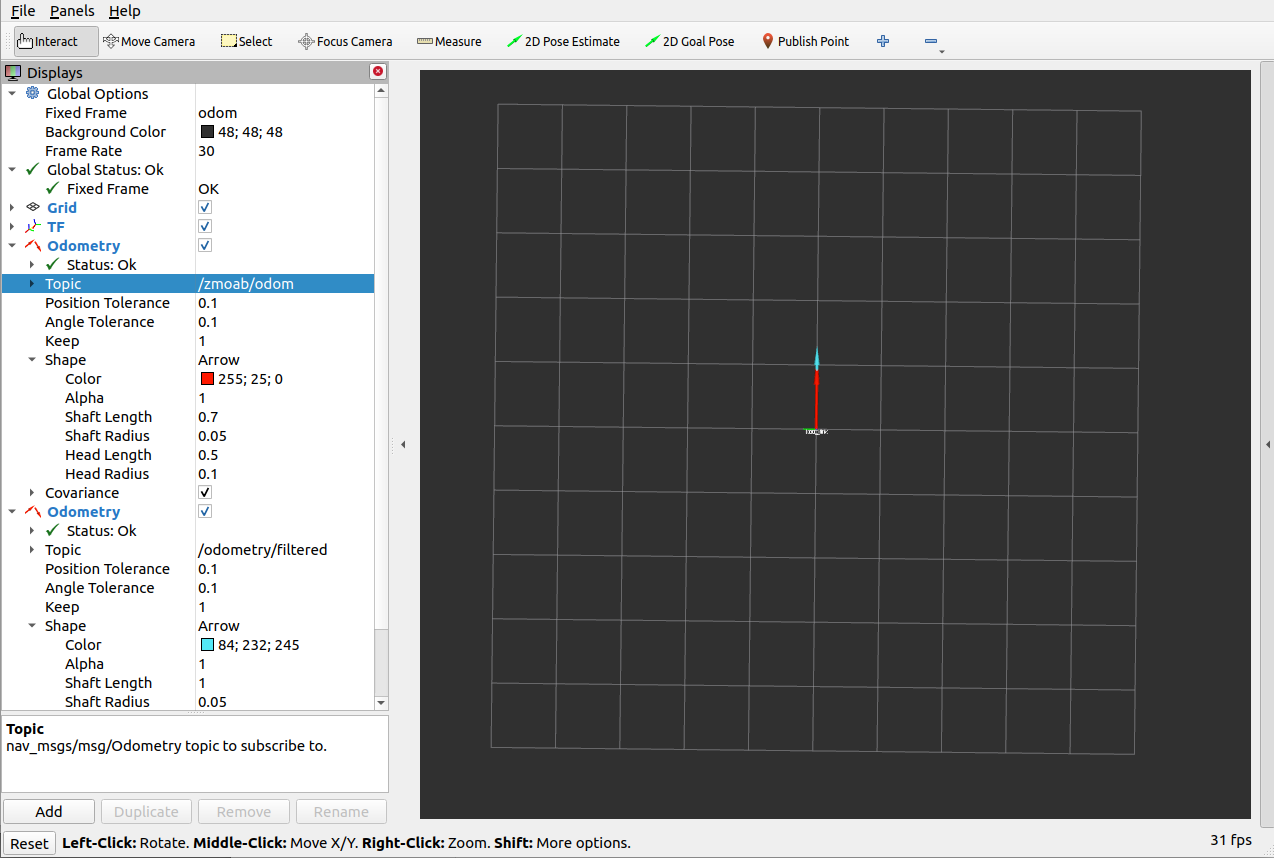Expand the Covariance node

[x=32, y=493]
